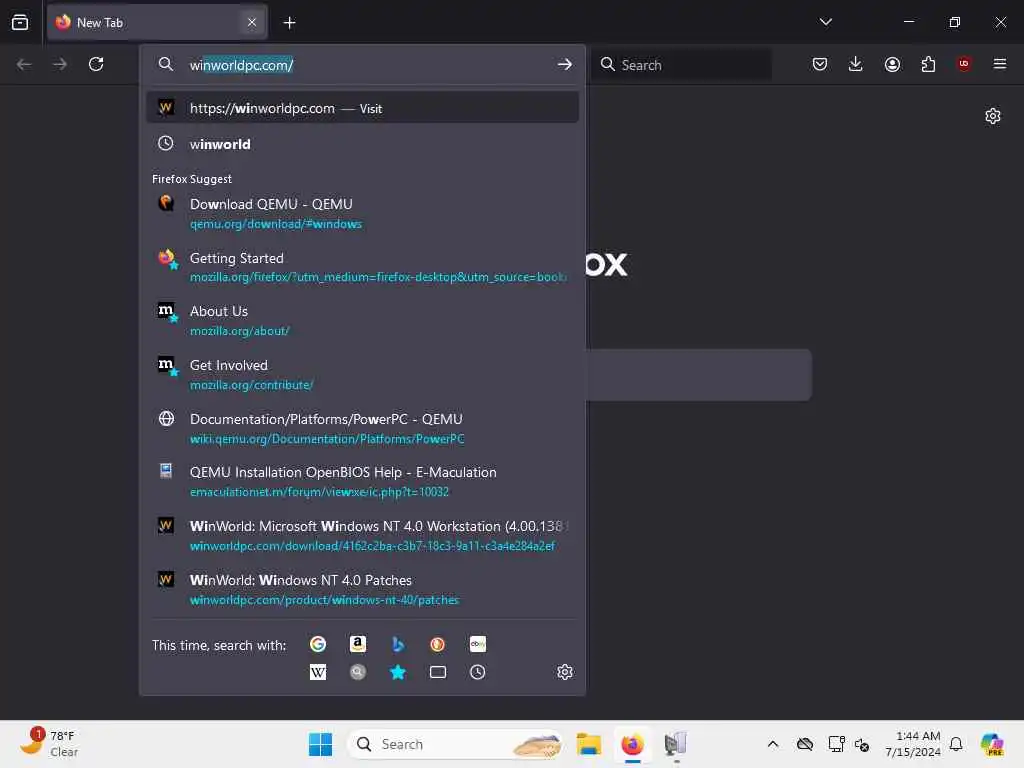
Task: Search this time with Bing
Action: [398, 645]
